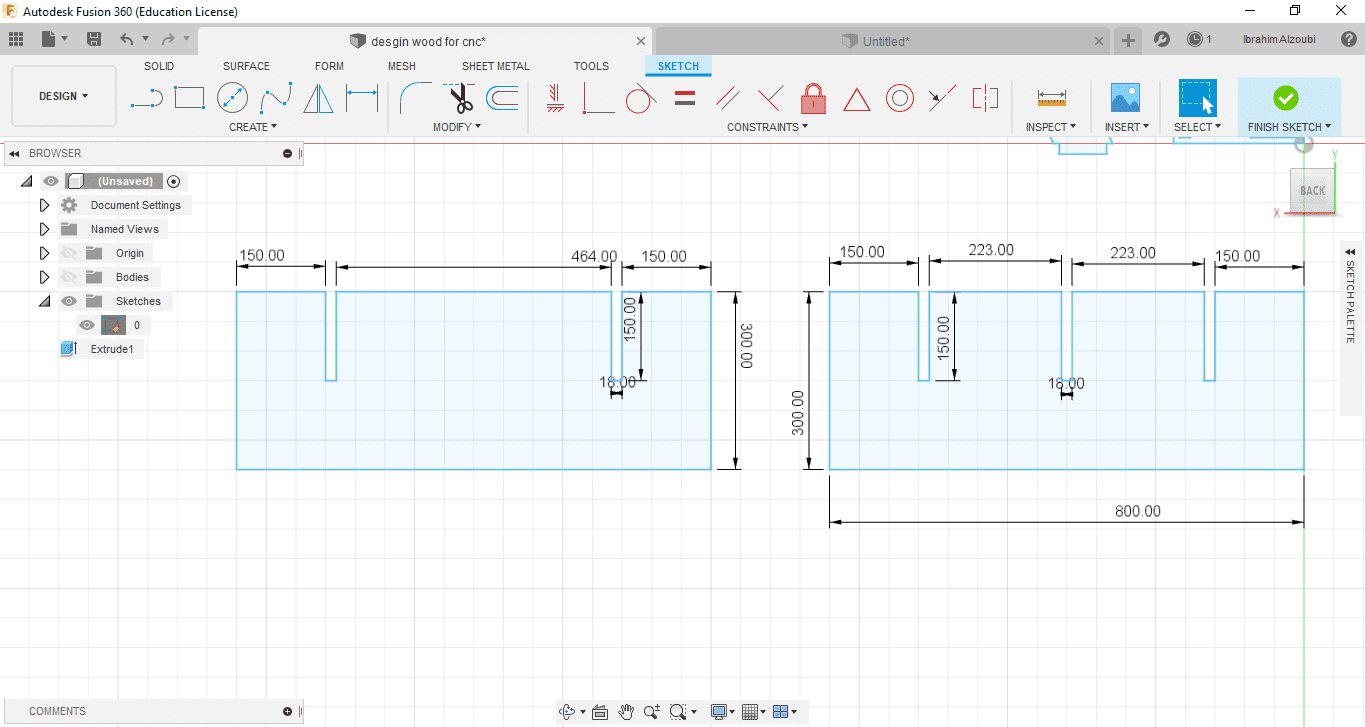Click the Look At icon

(x=600, y=712)
